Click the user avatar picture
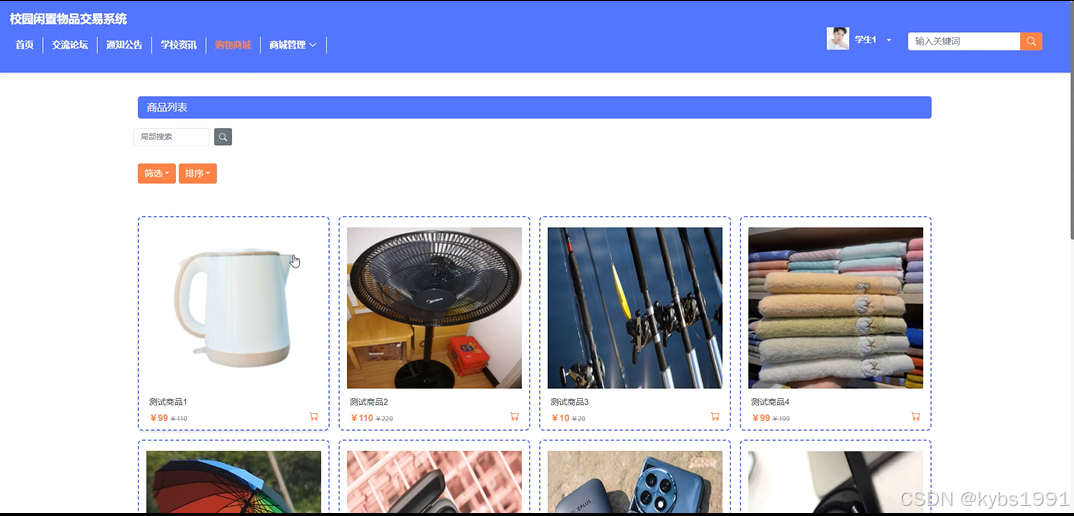This screenshot has width=1074, height=516. (838, 39)
